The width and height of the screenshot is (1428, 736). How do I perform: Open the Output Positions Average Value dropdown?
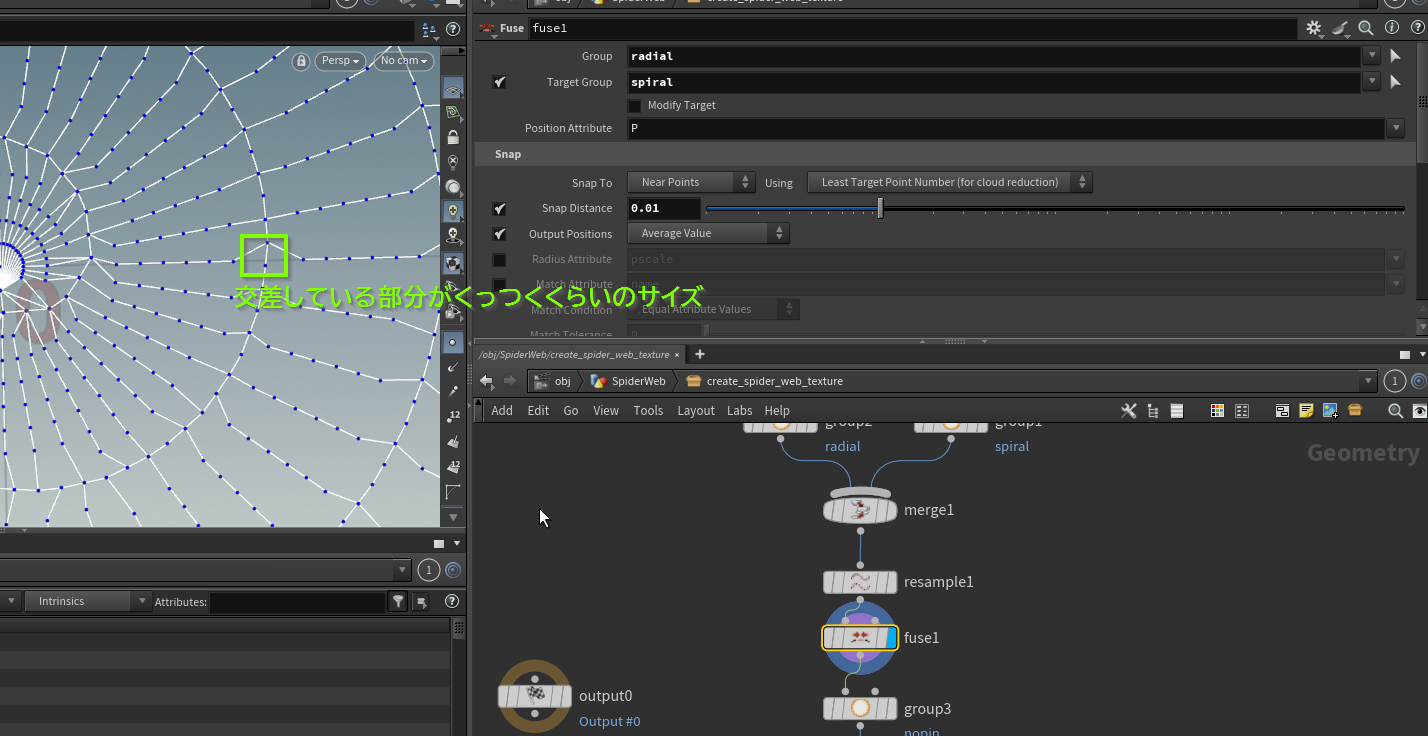pos(708,233)
